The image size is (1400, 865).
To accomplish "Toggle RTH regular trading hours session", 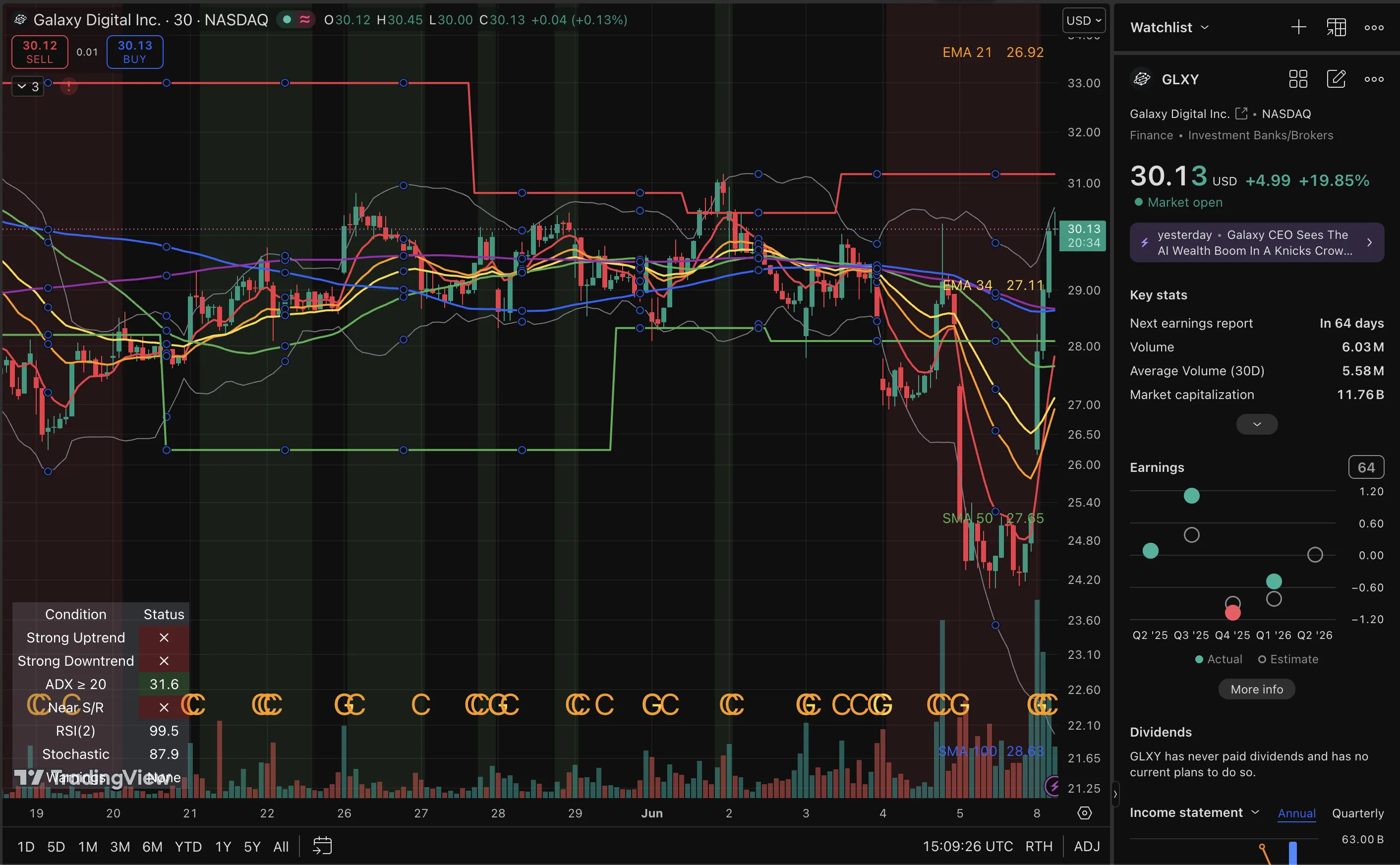I will (x=1039, y=846).
